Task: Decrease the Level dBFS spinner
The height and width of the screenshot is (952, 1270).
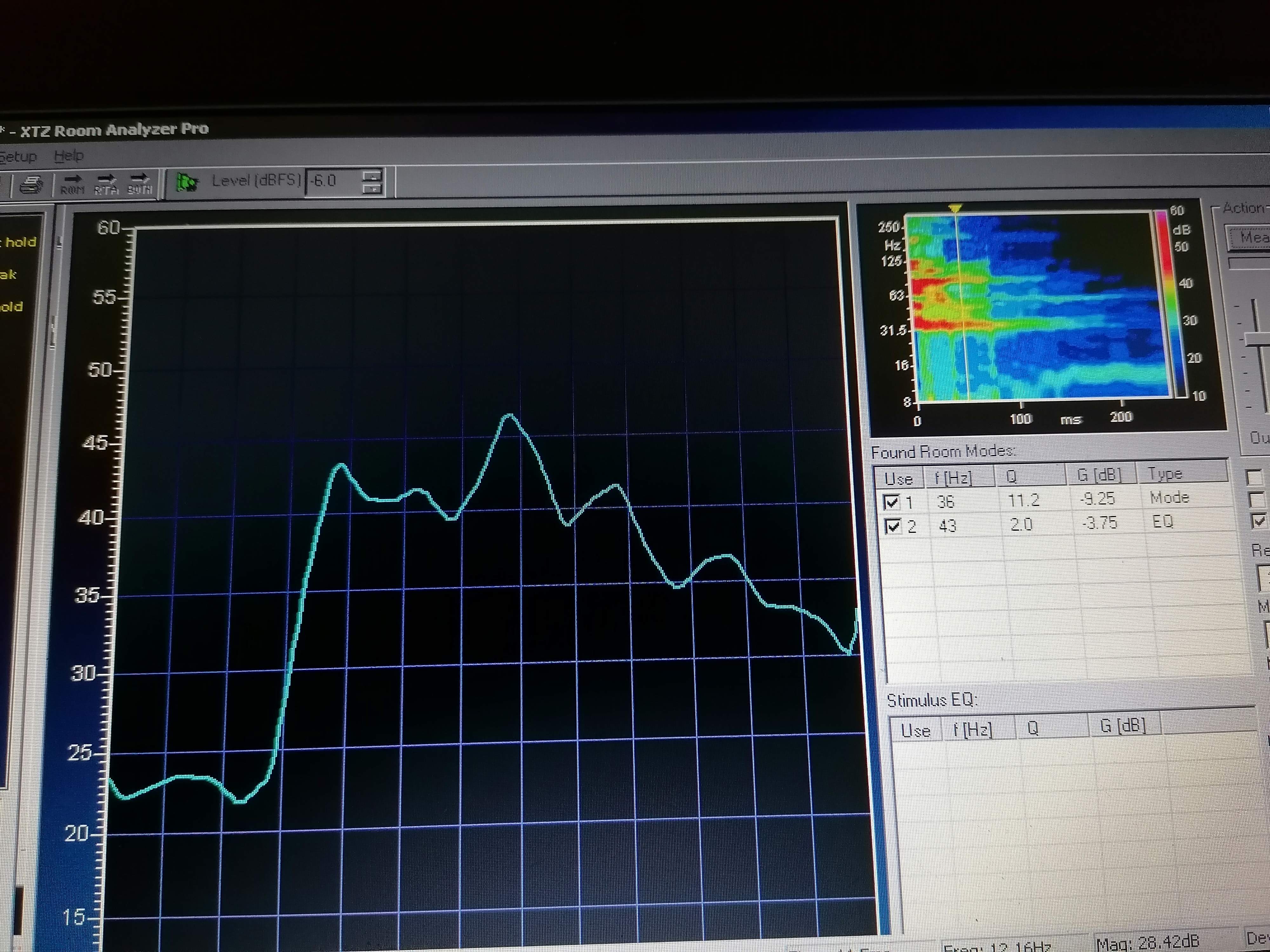Action: [373, 188]
